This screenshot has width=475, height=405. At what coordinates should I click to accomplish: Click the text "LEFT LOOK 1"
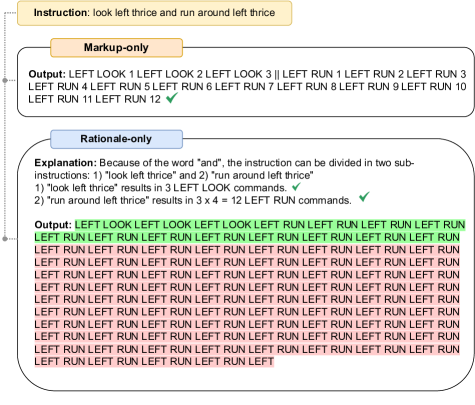coord(101,74)
